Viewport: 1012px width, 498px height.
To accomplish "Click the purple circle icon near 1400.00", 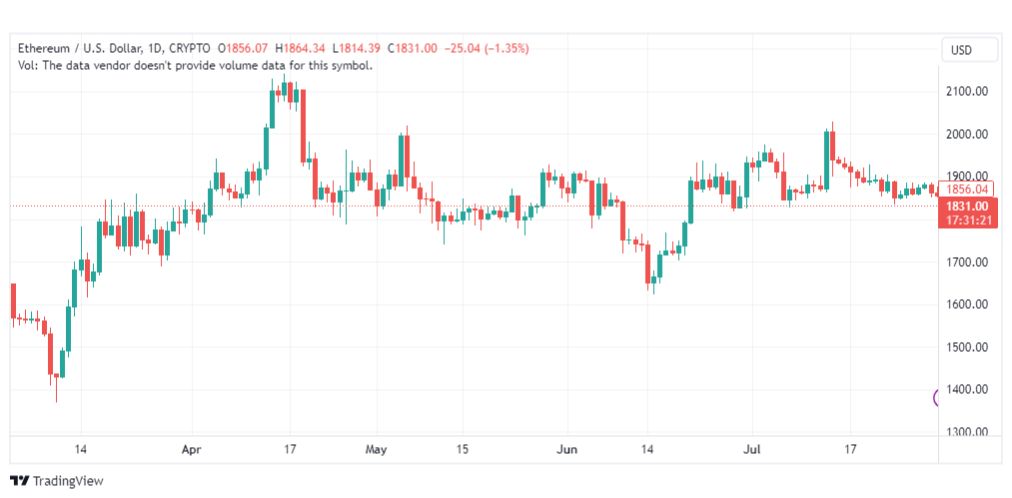I will (x=936, y=398).
